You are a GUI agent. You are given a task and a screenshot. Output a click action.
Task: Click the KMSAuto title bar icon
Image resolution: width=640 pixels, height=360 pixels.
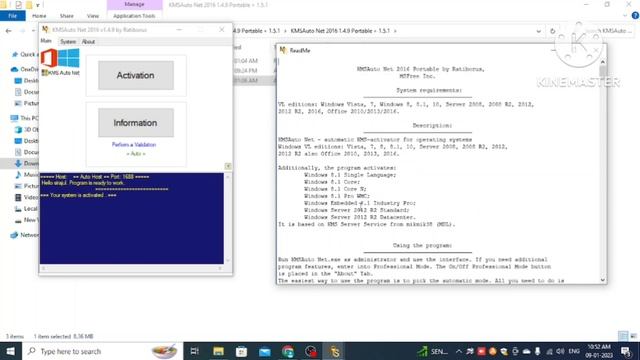click(45, 29)
